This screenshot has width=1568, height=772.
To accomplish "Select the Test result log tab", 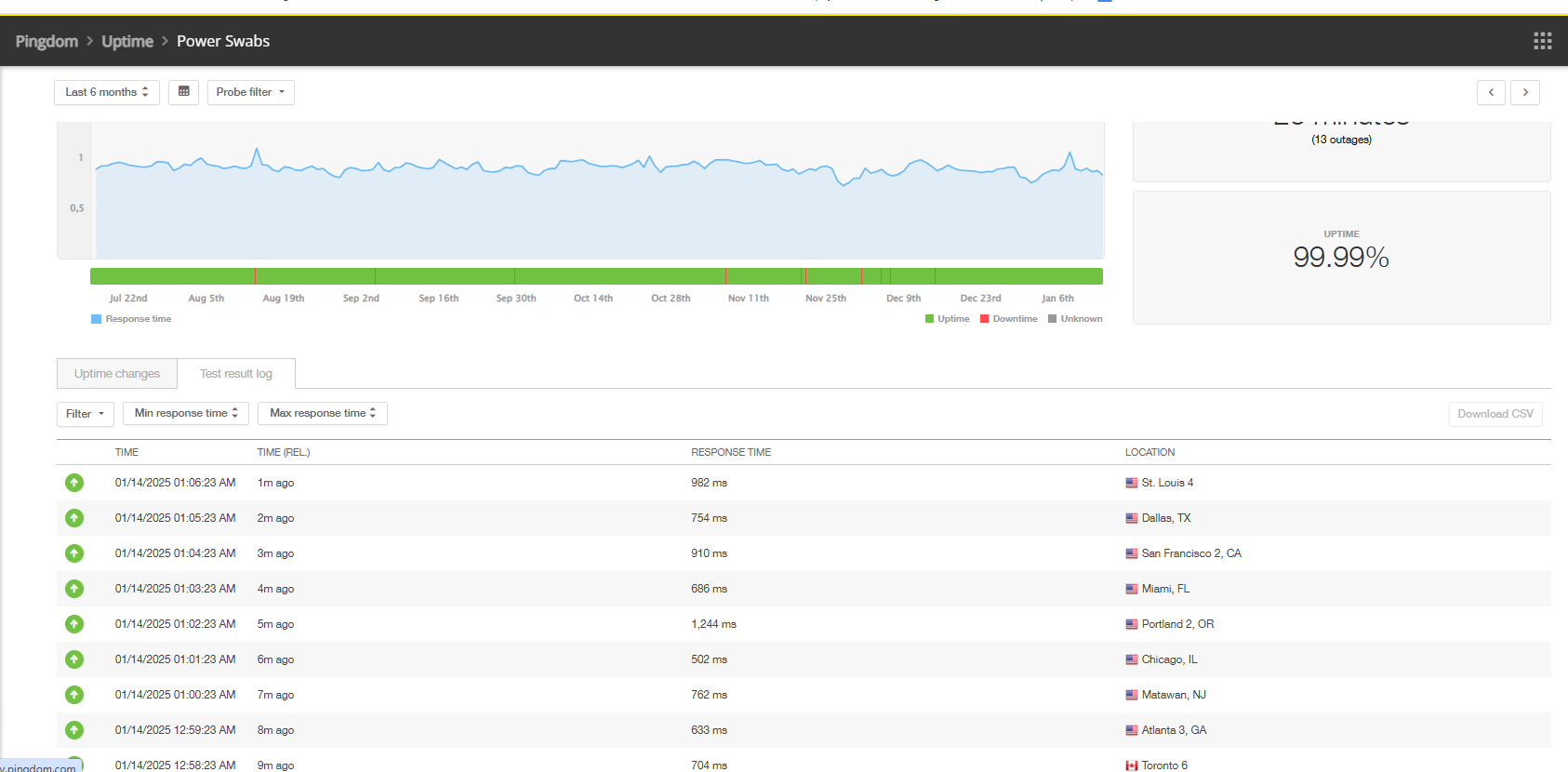I will [236, 374].
